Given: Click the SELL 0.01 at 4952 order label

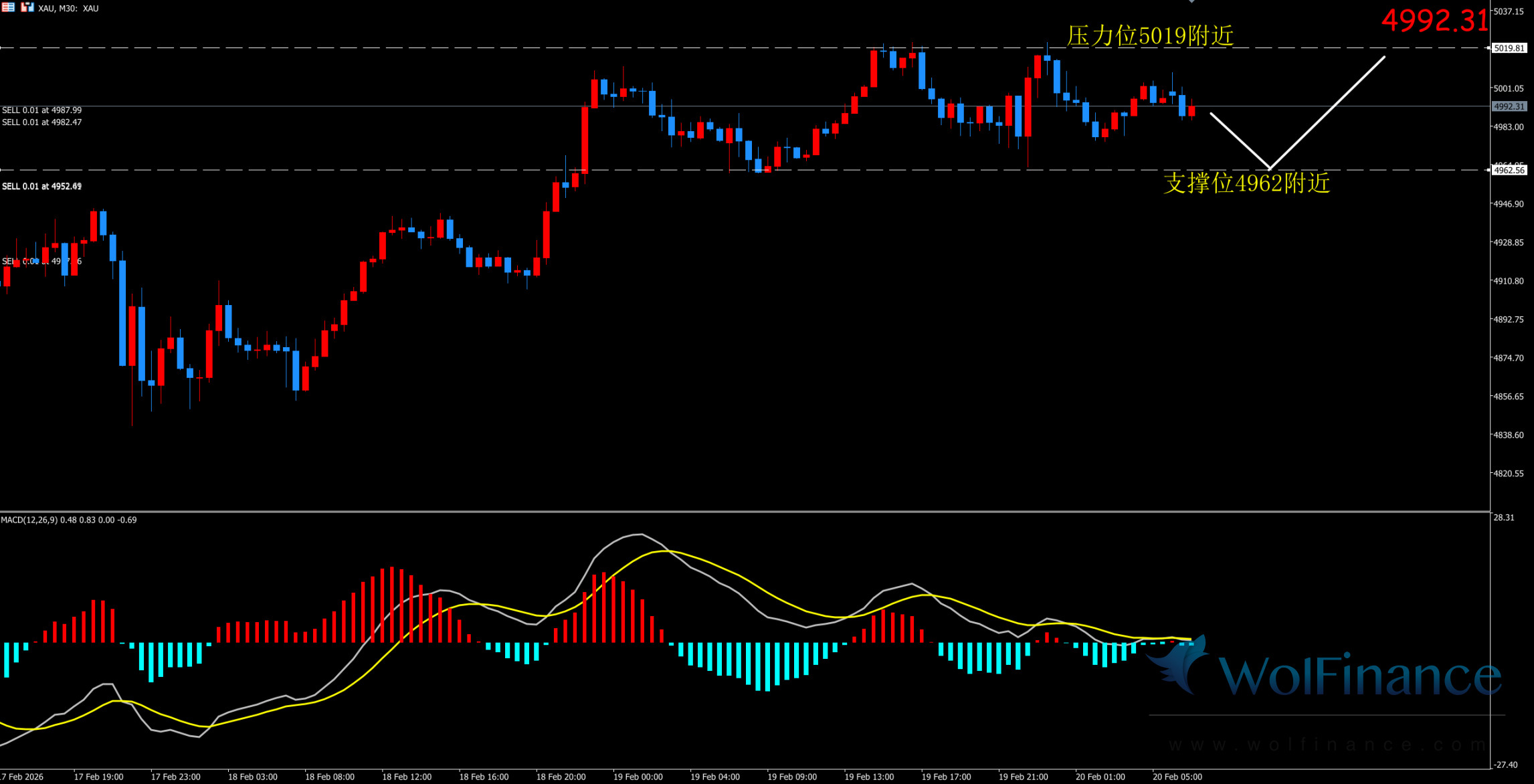Looking at the screenshot, I should pos(41,187).
